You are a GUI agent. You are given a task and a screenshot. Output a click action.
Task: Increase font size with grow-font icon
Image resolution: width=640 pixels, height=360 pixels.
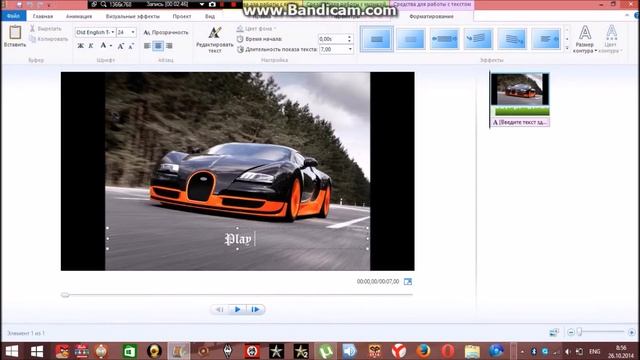[x=121, y=46]
